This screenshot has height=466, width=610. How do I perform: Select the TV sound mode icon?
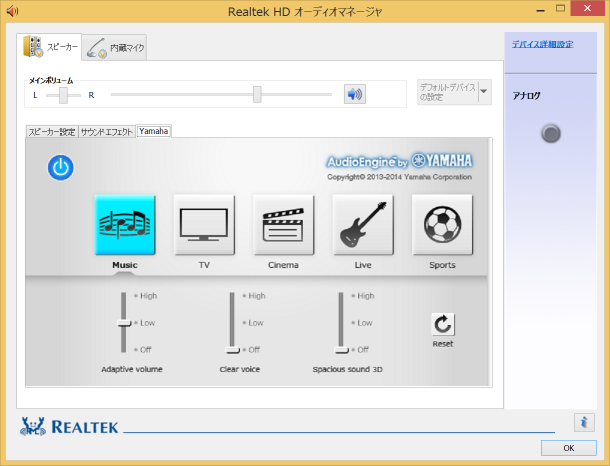204,225
